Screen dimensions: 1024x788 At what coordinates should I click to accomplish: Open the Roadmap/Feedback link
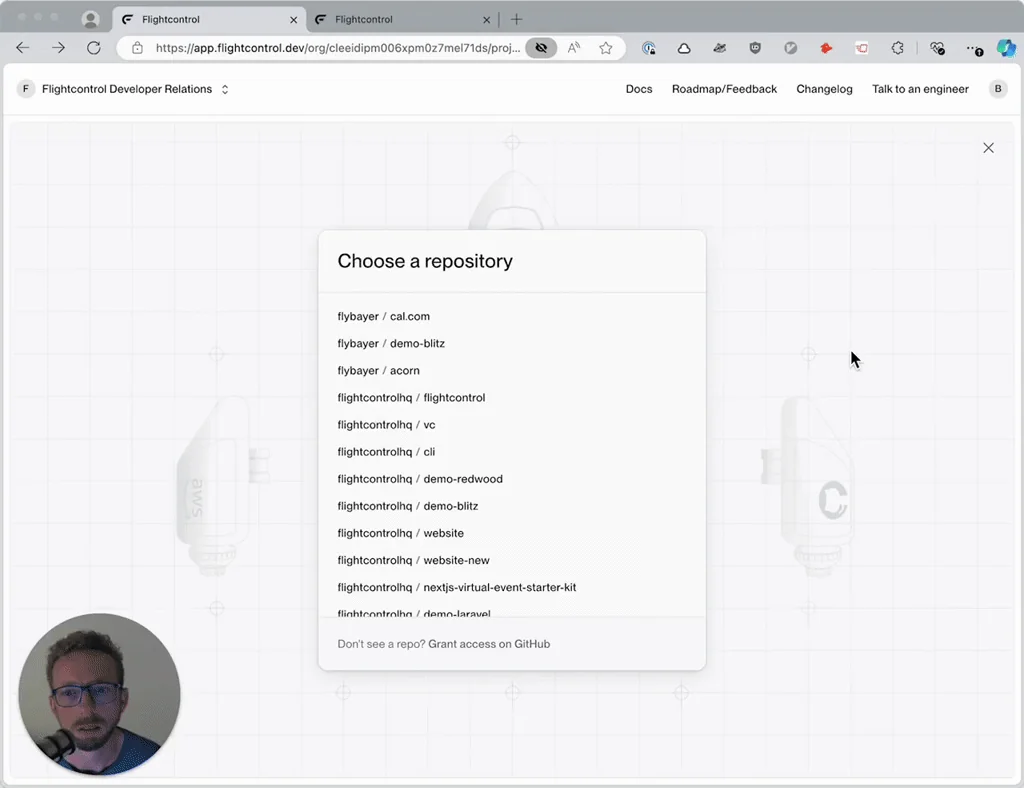tap(724, 89)
